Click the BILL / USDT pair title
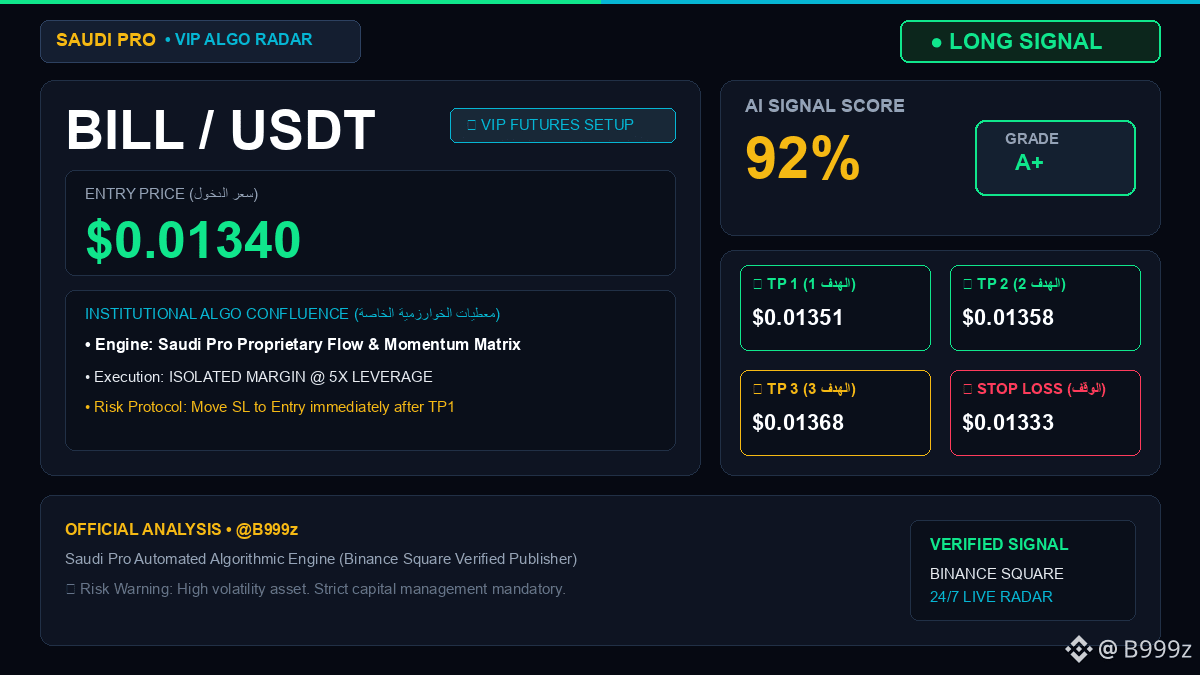The width and height of the screenshot is (1200, 675). click(221, 130)
